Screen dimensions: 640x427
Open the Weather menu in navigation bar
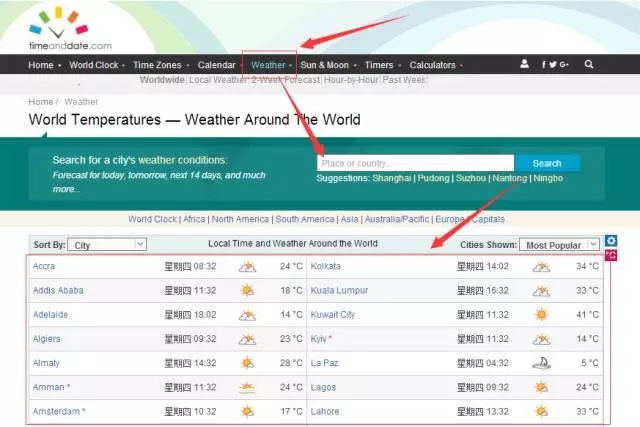(x=269, y=65)
